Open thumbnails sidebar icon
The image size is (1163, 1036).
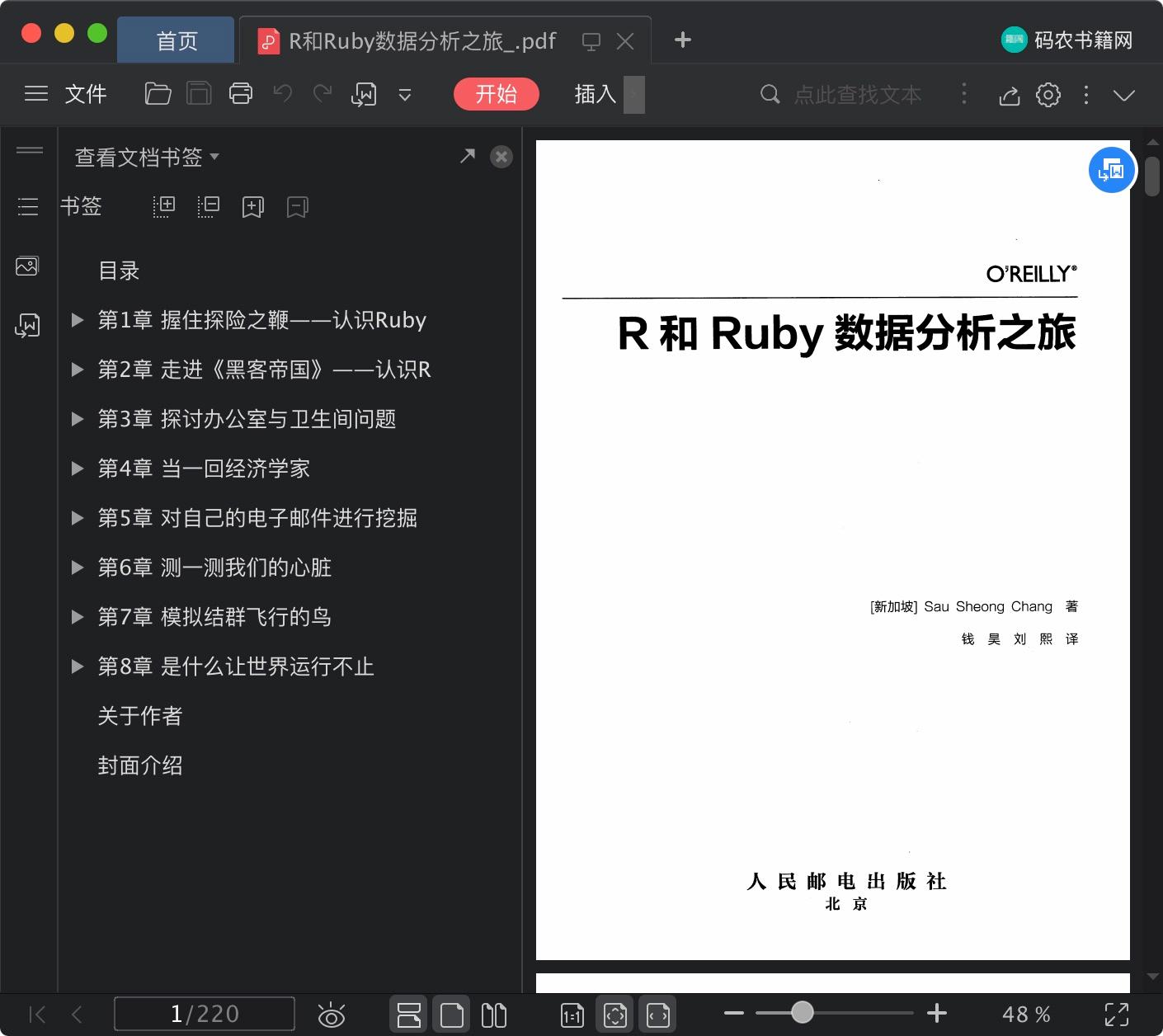[27, 266]
